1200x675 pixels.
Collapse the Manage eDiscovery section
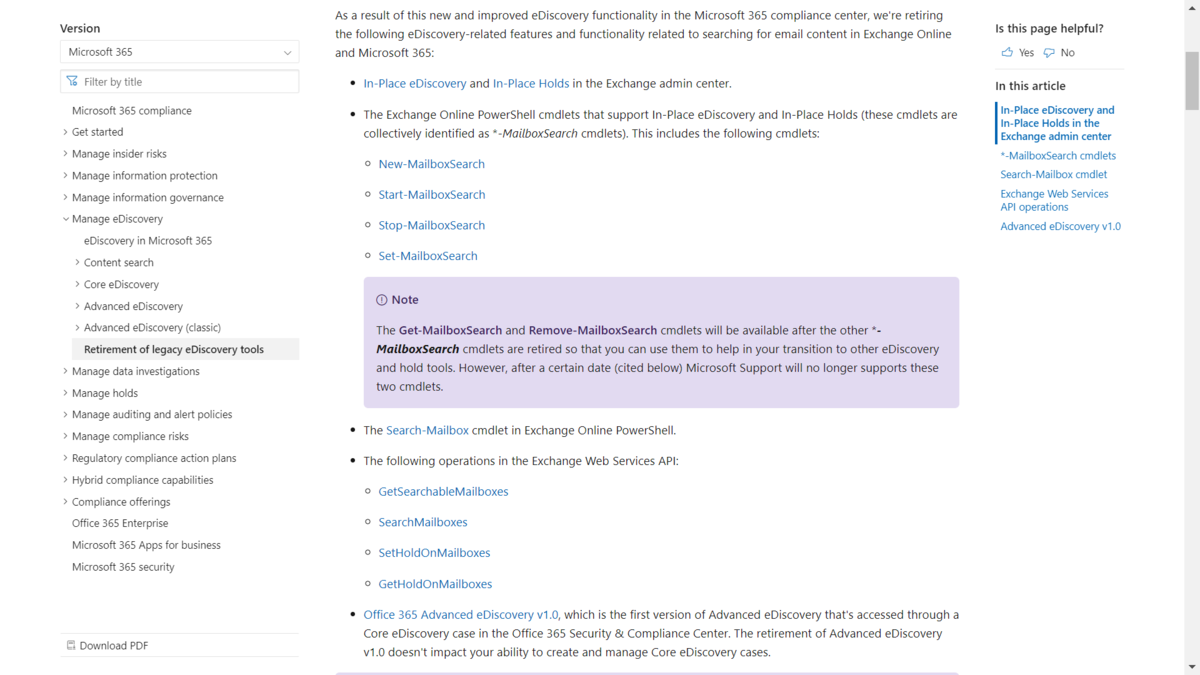coord(66,219)
